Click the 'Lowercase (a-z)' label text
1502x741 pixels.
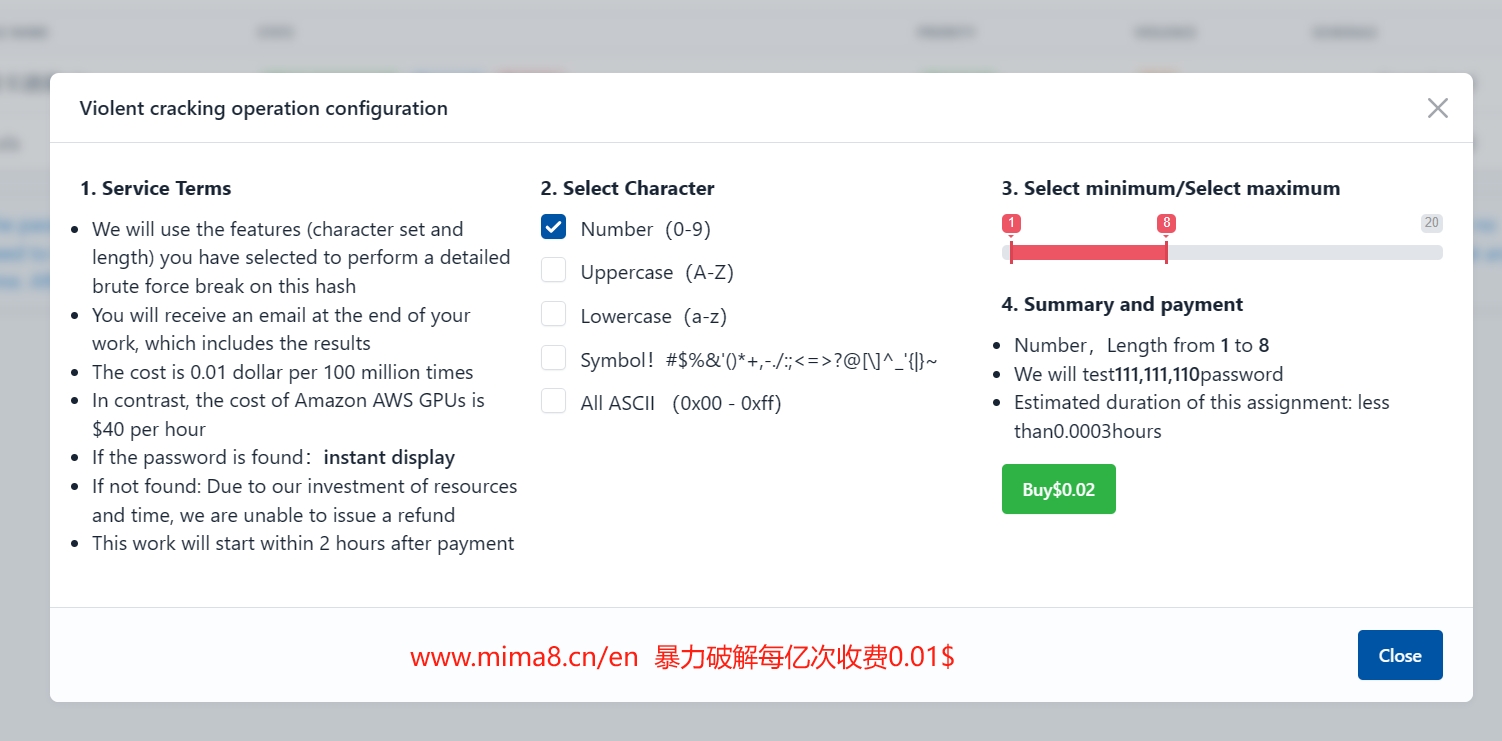click(653, 316)
